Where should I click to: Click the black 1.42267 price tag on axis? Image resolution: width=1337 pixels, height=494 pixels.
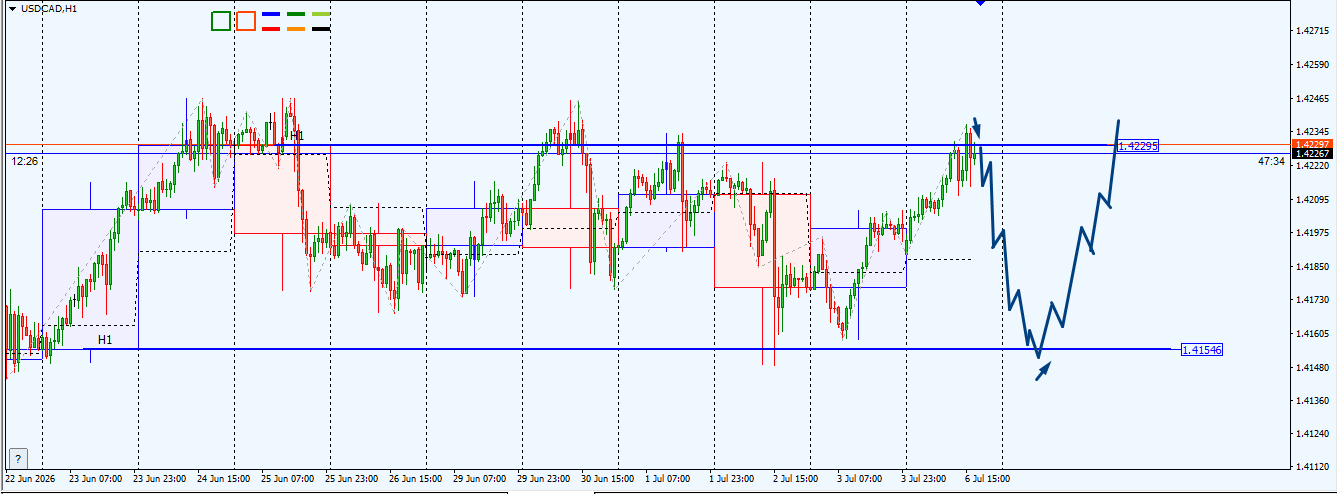point(1311,154)
